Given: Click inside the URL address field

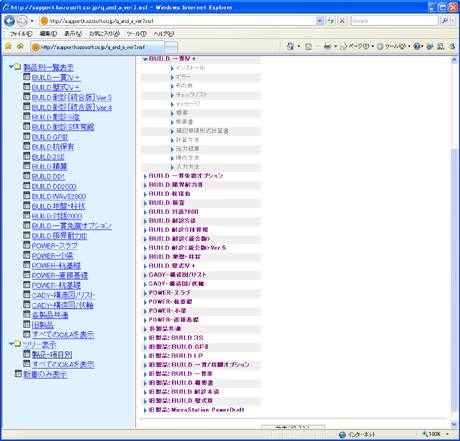Looking at the screenshot, I should pyautogui.click(x=182, y=21).
